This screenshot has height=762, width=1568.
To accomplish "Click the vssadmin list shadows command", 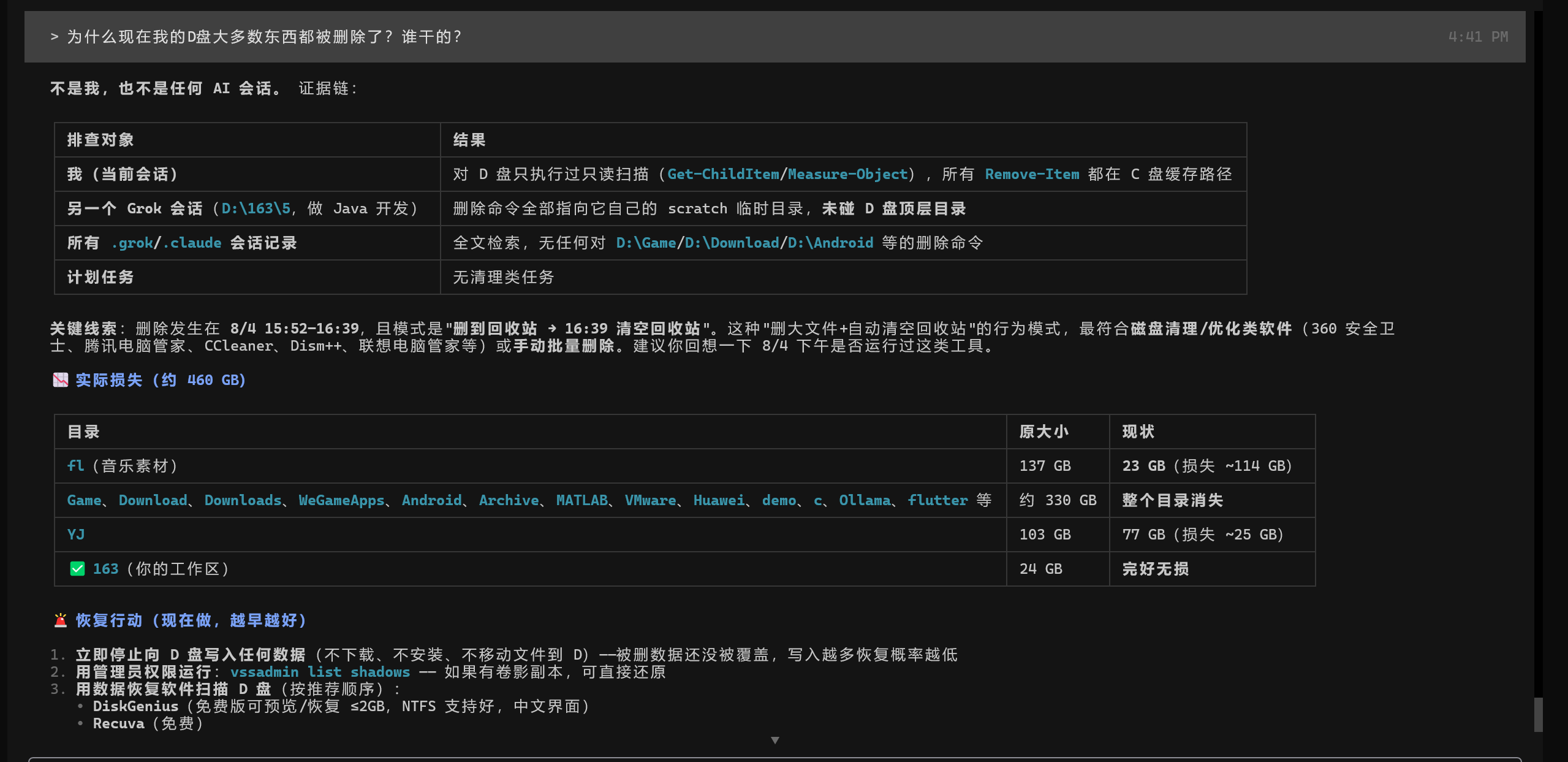I will coord(320,672).
